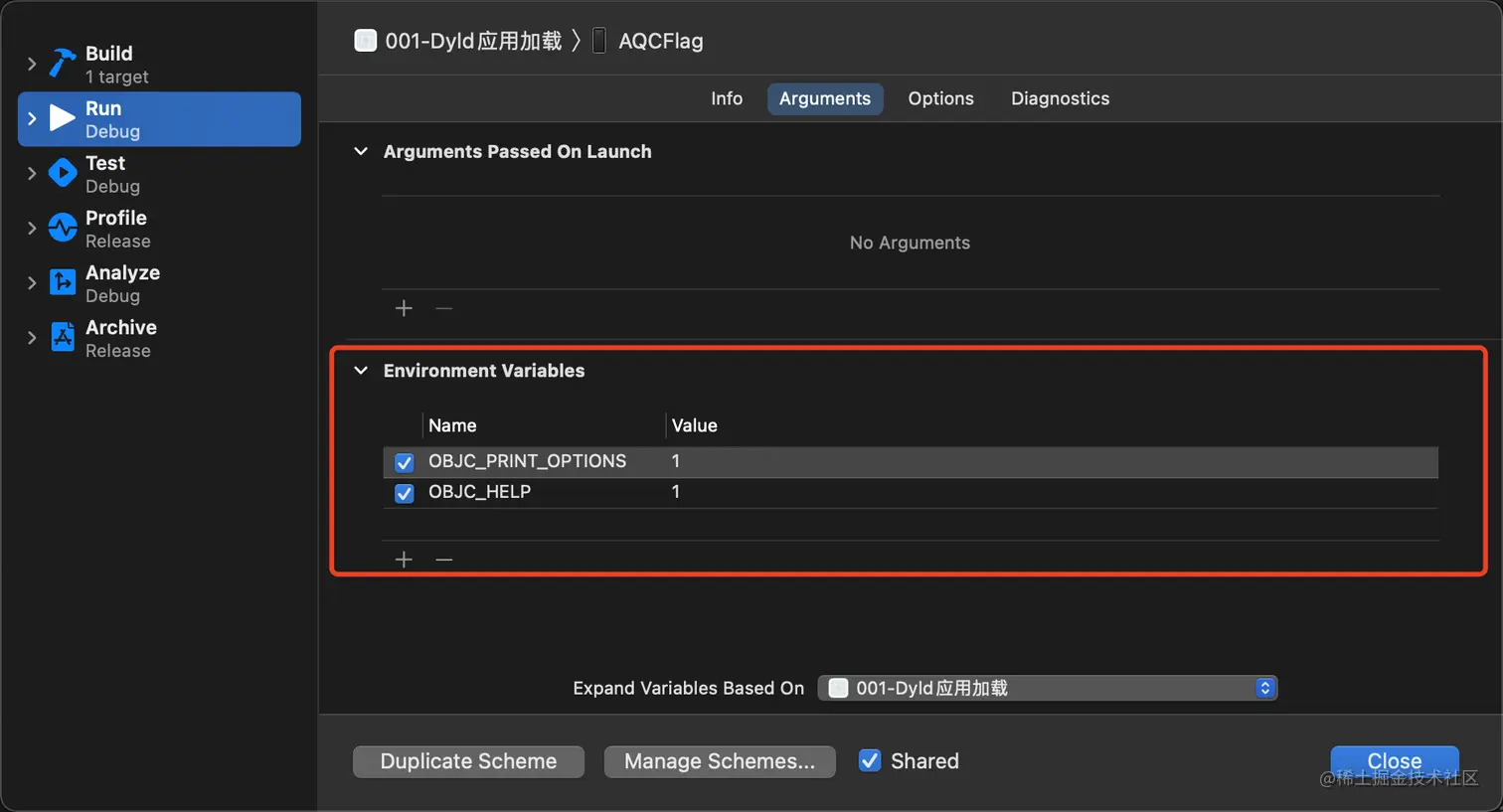Screen dimensions: 1503x812
Task: Add an environment variable with plus button
Action: click(x=404, y=560)
